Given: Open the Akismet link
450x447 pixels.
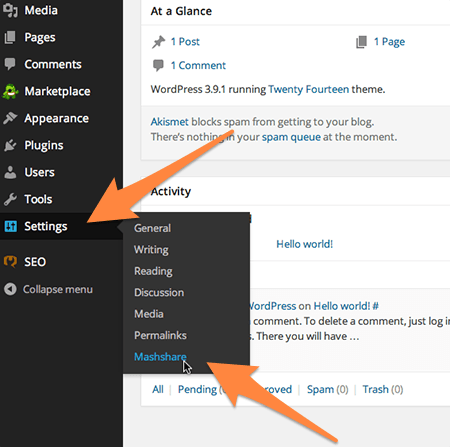Looking at the screenshot, I should point(169,122).
